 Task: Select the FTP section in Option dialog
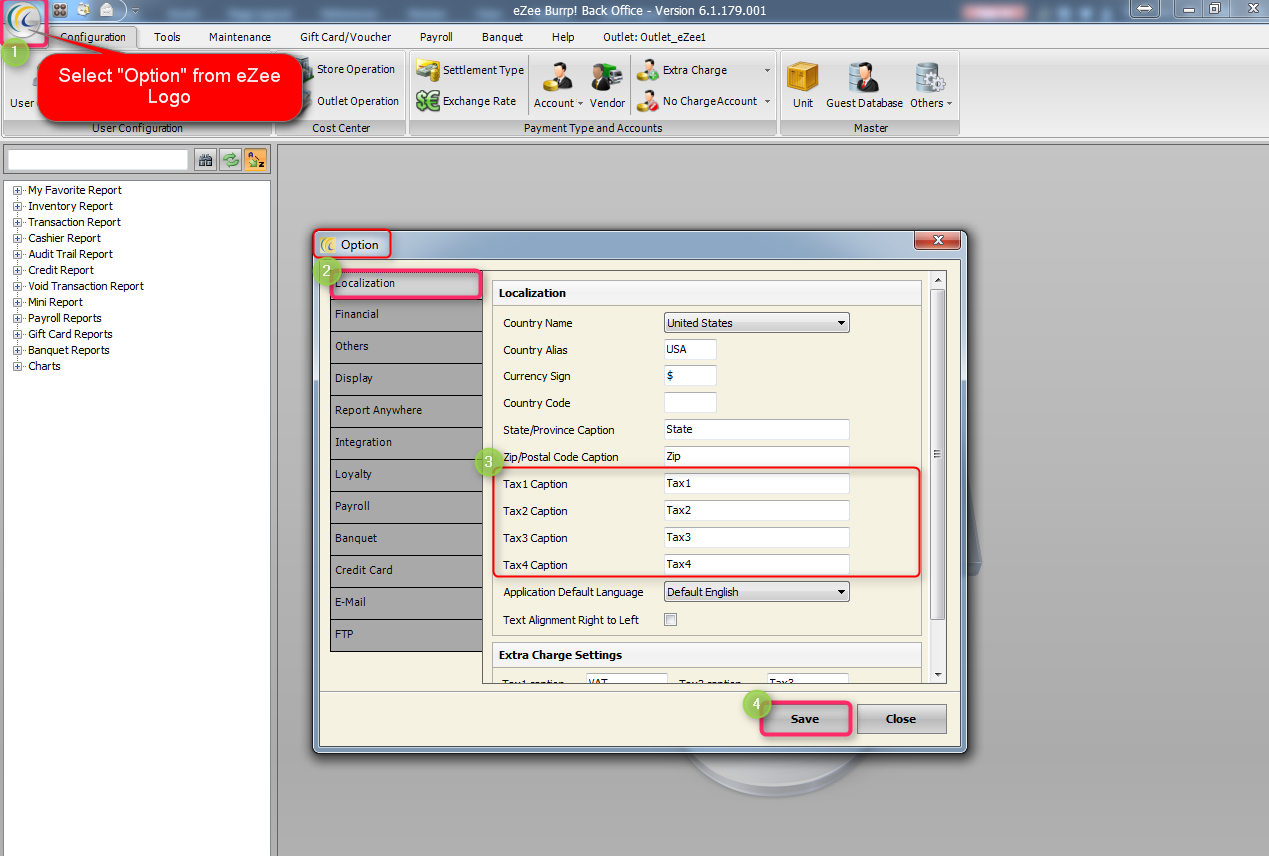(x=406, y=634)
